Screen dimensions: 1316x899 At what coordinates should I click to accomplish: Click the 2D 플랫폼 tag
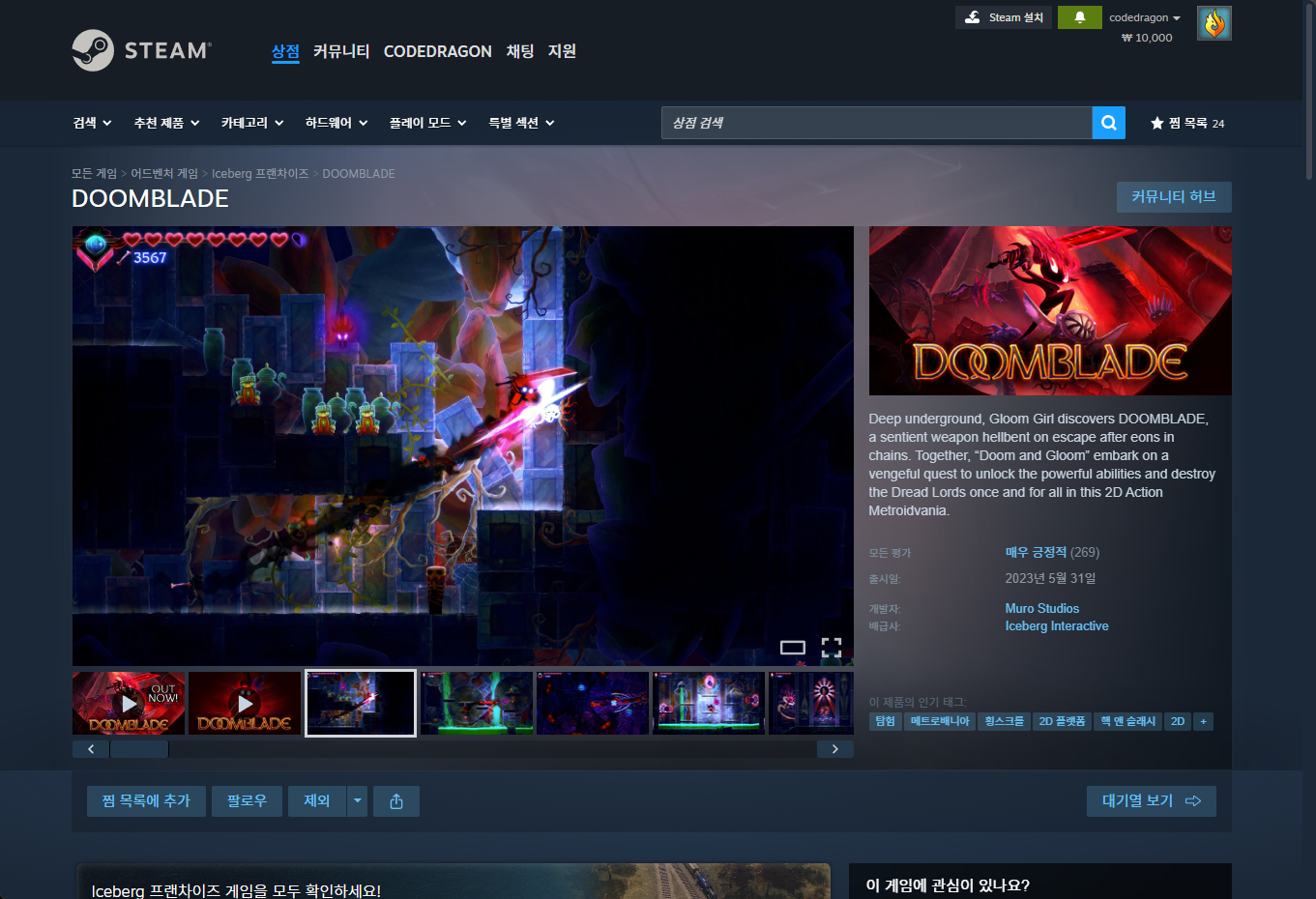[x=1062, y=721]
